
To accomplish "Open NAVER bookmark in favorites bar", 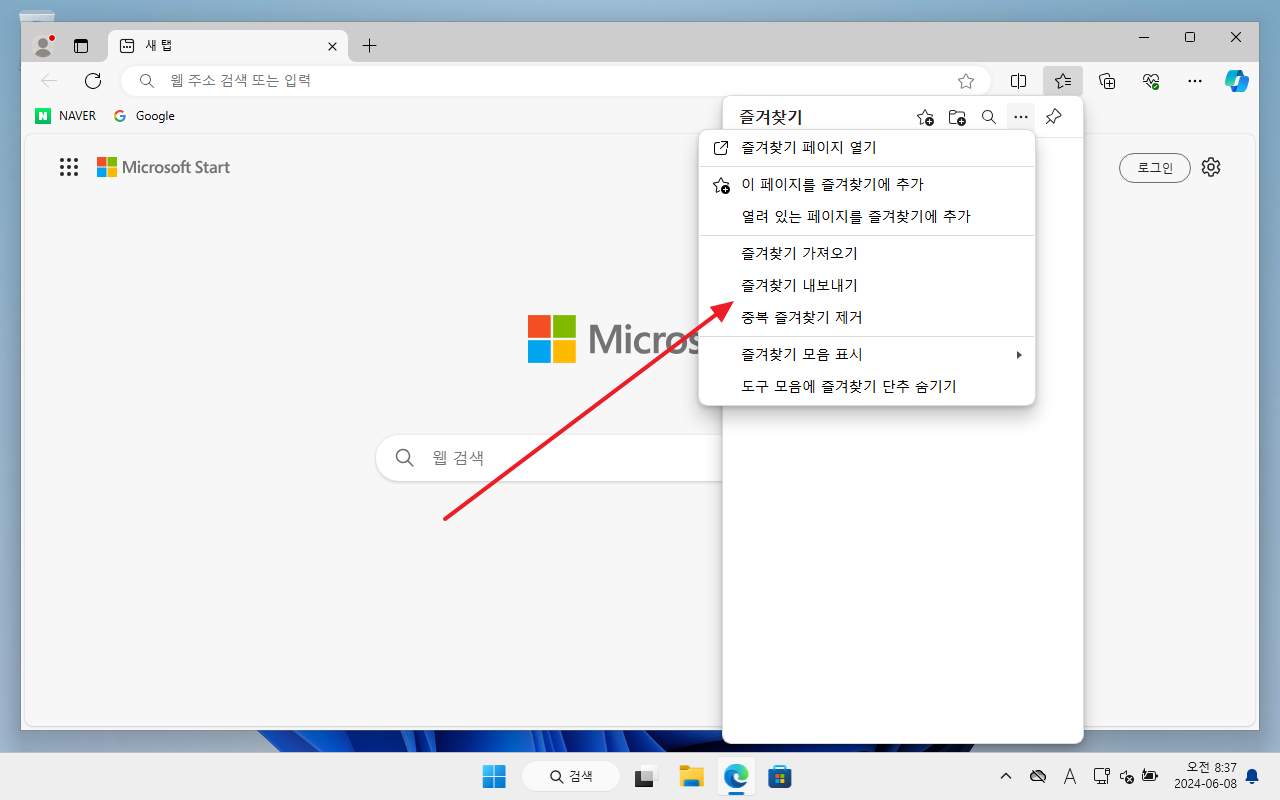I will (x=66, y=116).
